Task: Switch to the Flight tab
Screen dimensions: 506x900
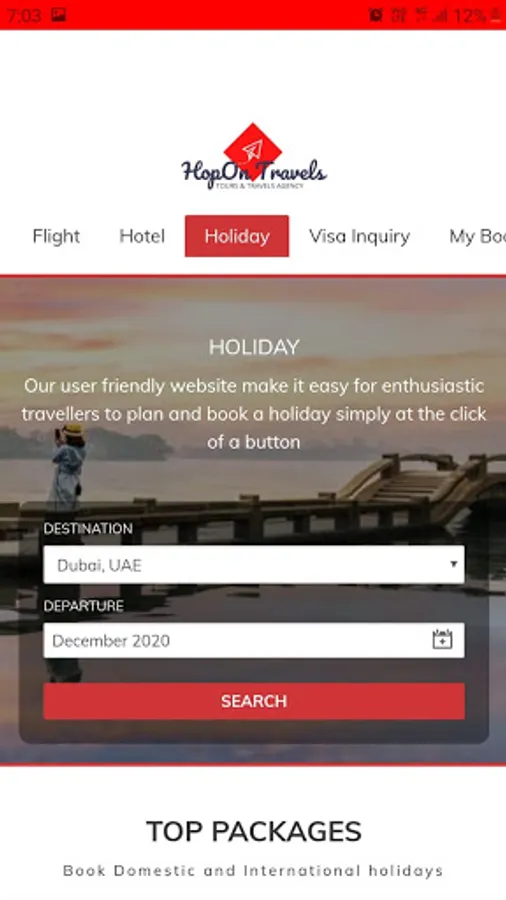Action: [56, 236]
